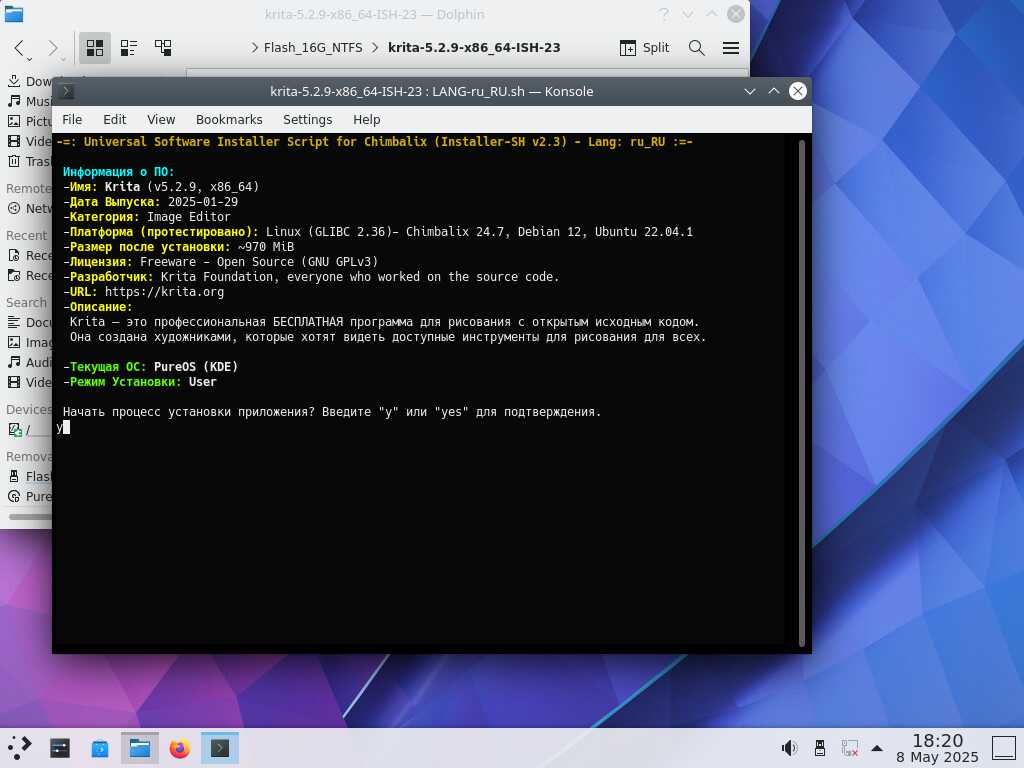The image size is (1024, 768).
Task: Open the disconnected network tray icon
Action: 850,748
